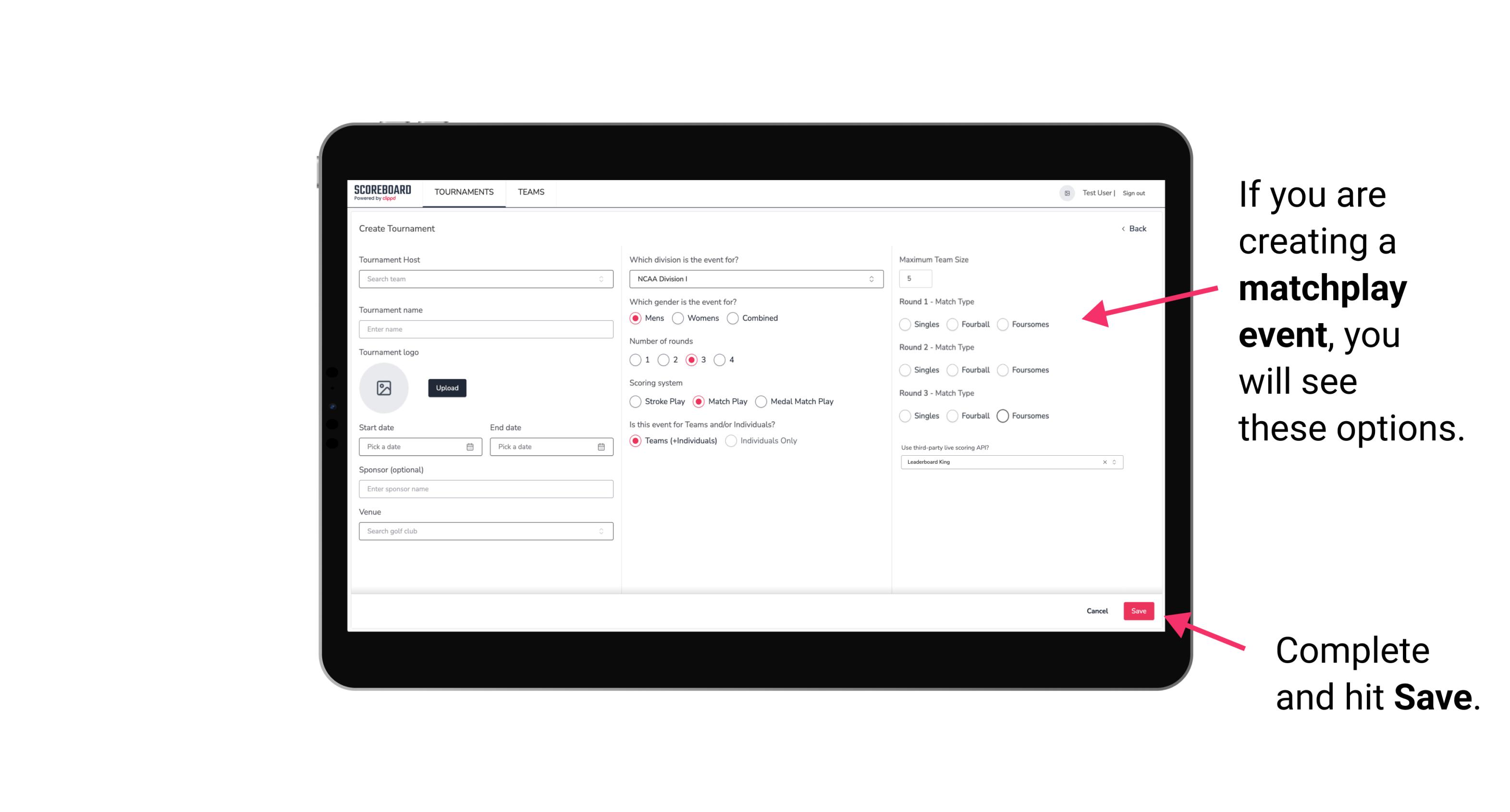
Task: Click the Back navigation arrow icon
Action: [x=1122, y=229]
